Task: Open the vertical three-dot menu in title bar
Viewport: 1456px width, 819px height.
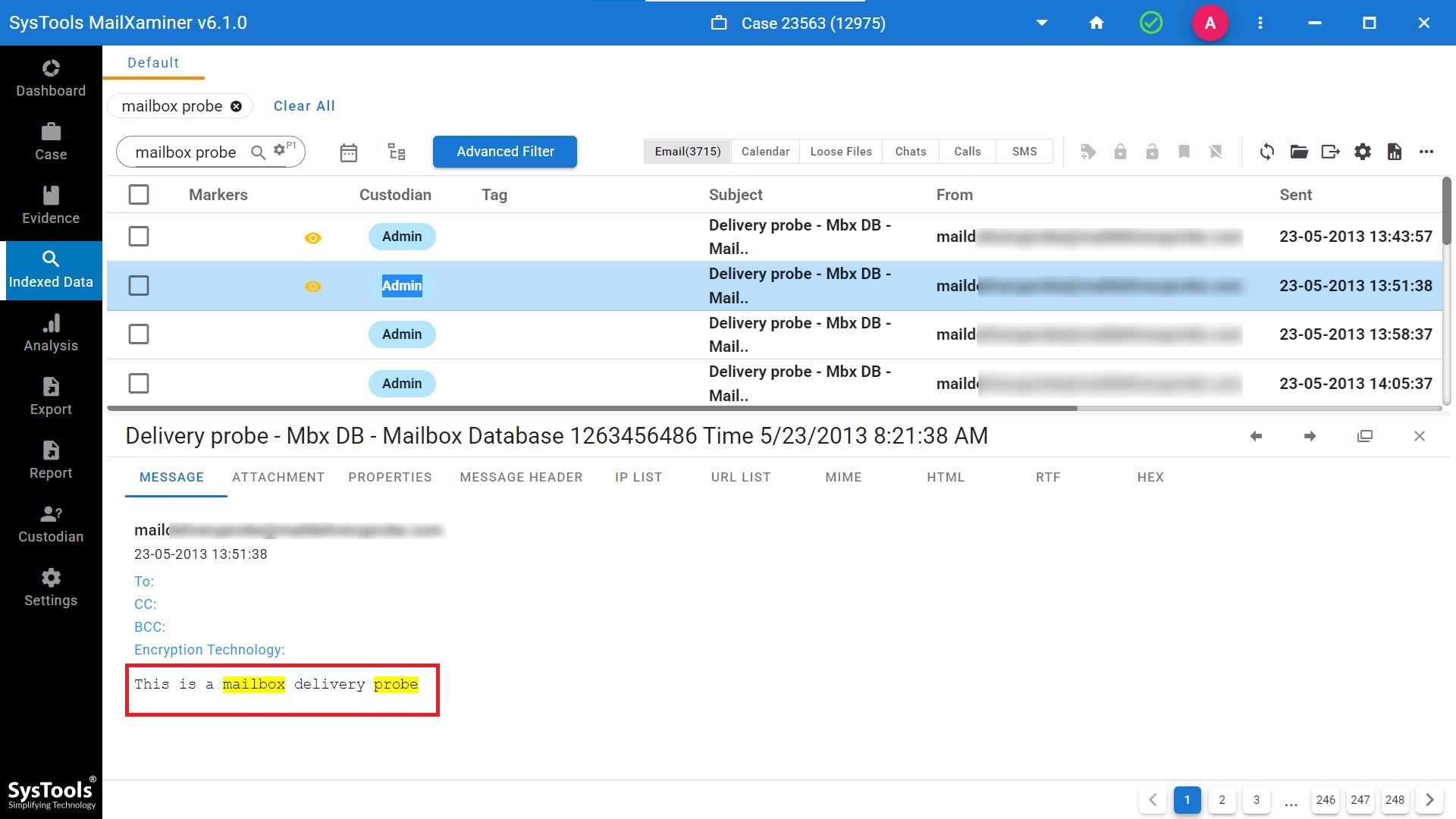Action: [1260, 23]
